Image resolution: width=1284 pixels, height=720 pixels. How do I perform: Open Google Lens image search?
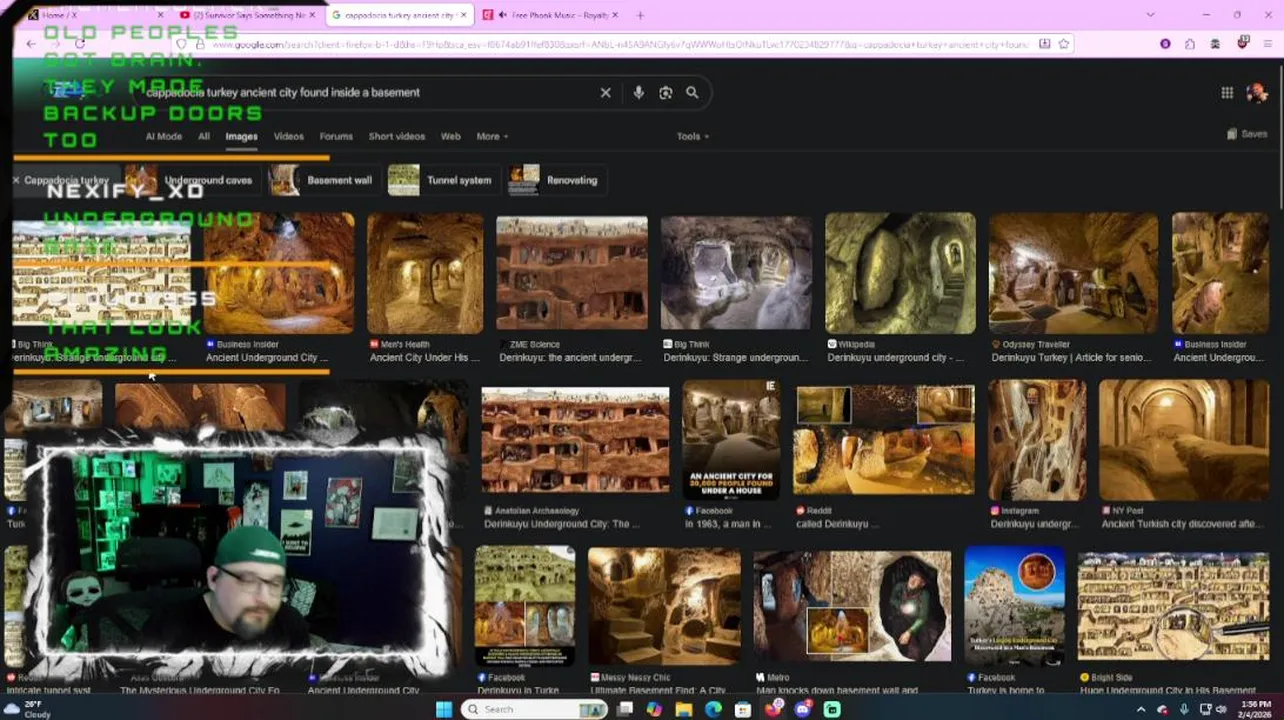(x=665, y=92)
